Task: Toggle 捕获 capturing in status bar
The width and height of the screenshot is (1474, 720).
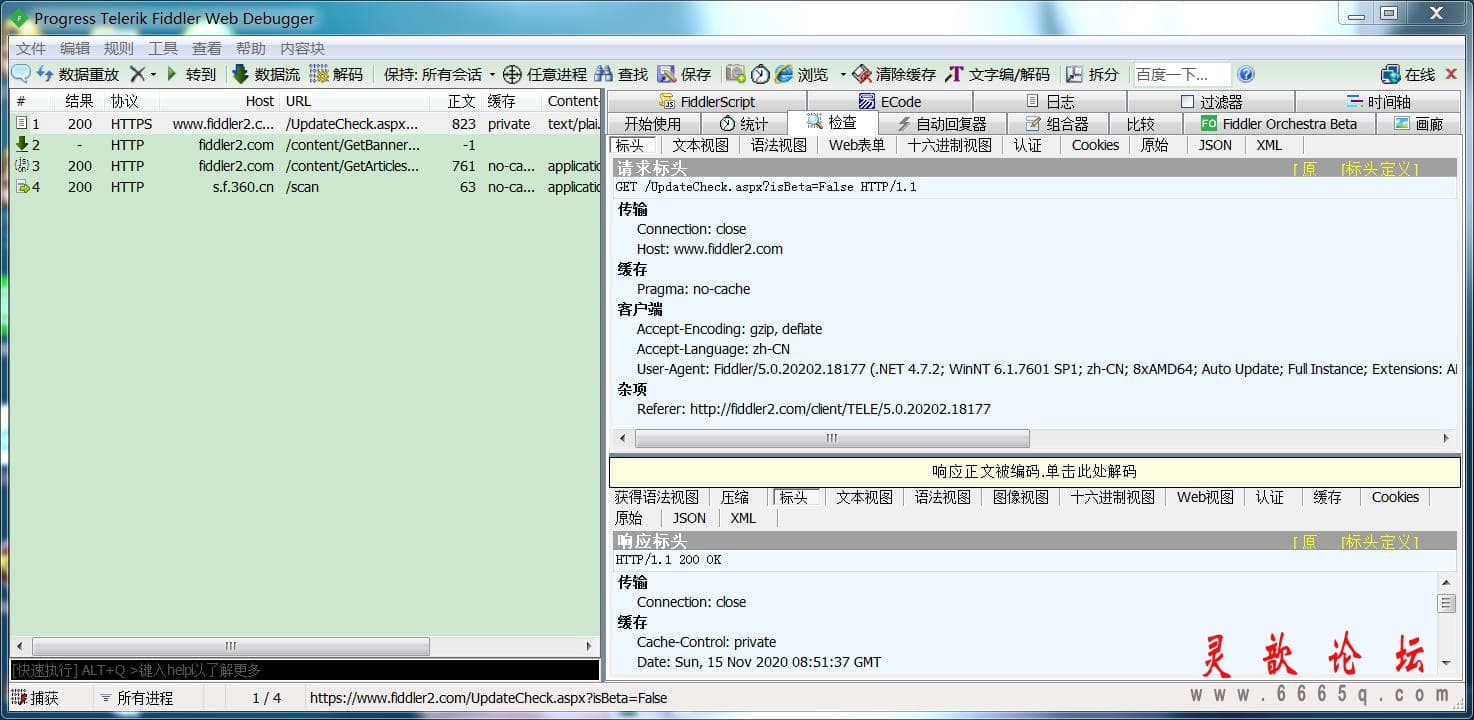Action: pyautogui.click(x=36, y=698)
